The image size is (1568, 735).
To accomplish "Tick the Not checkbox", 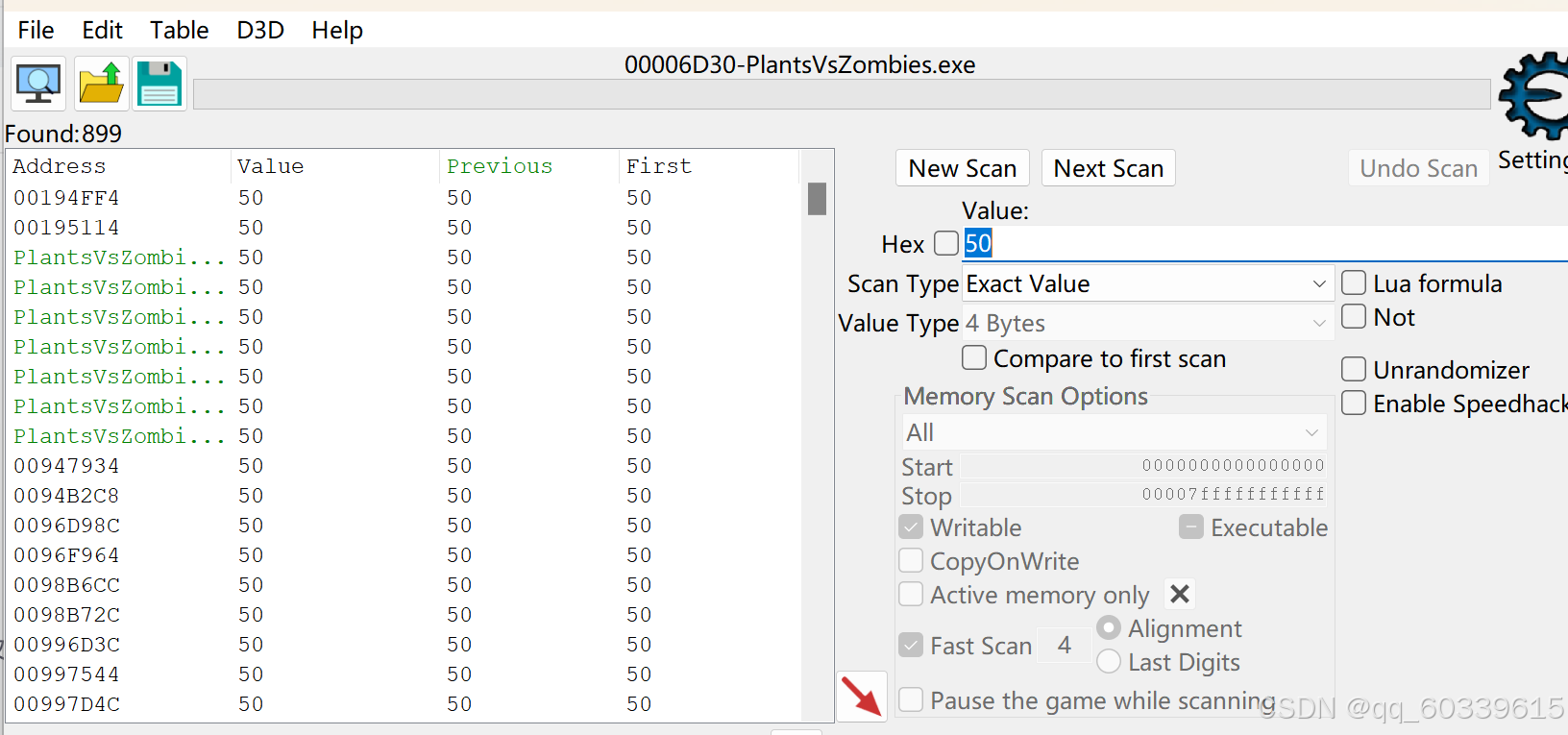I will coord(1354,316).
